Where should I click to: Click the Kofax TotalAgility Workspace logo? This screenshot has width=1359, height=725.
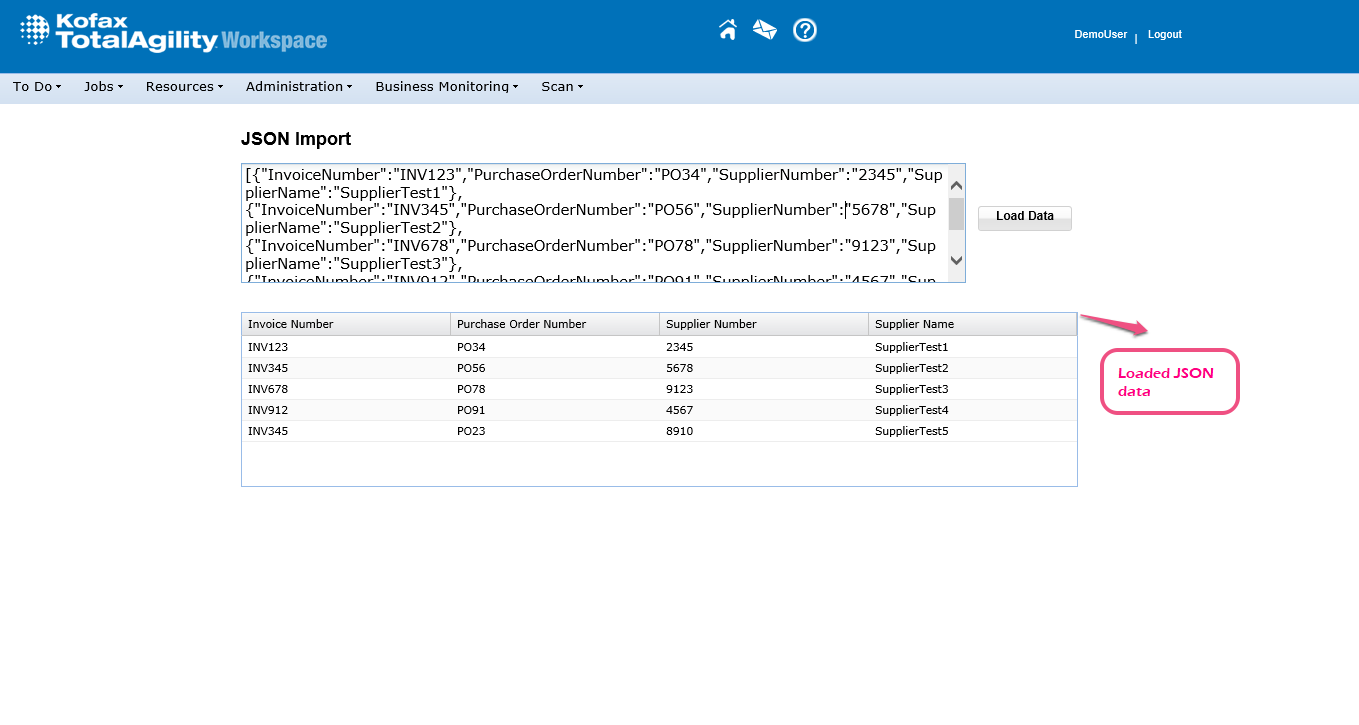[173, 33]
